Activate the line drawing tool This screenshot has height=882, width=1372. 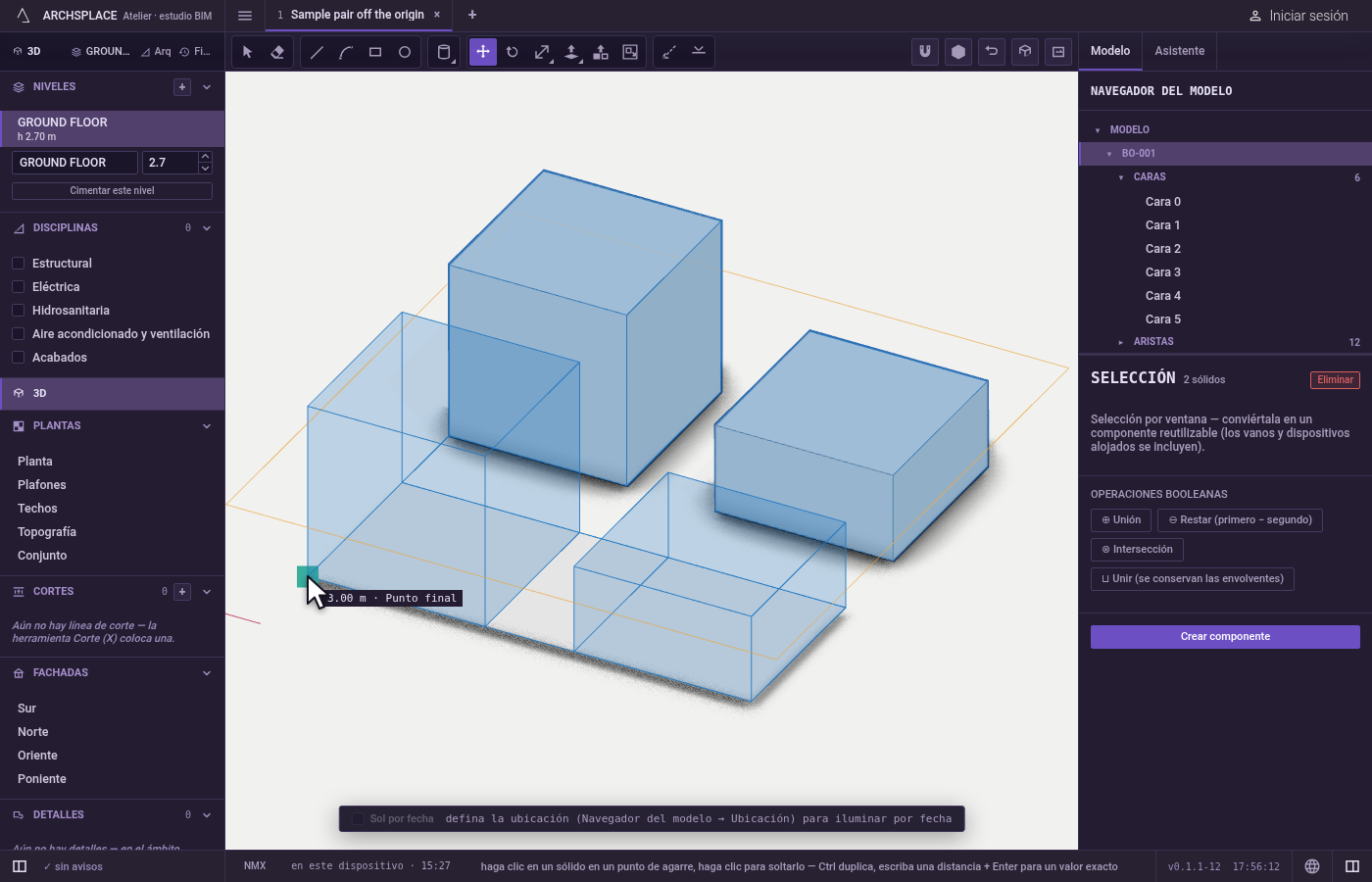pyautogui.click(x=317, y=52)
